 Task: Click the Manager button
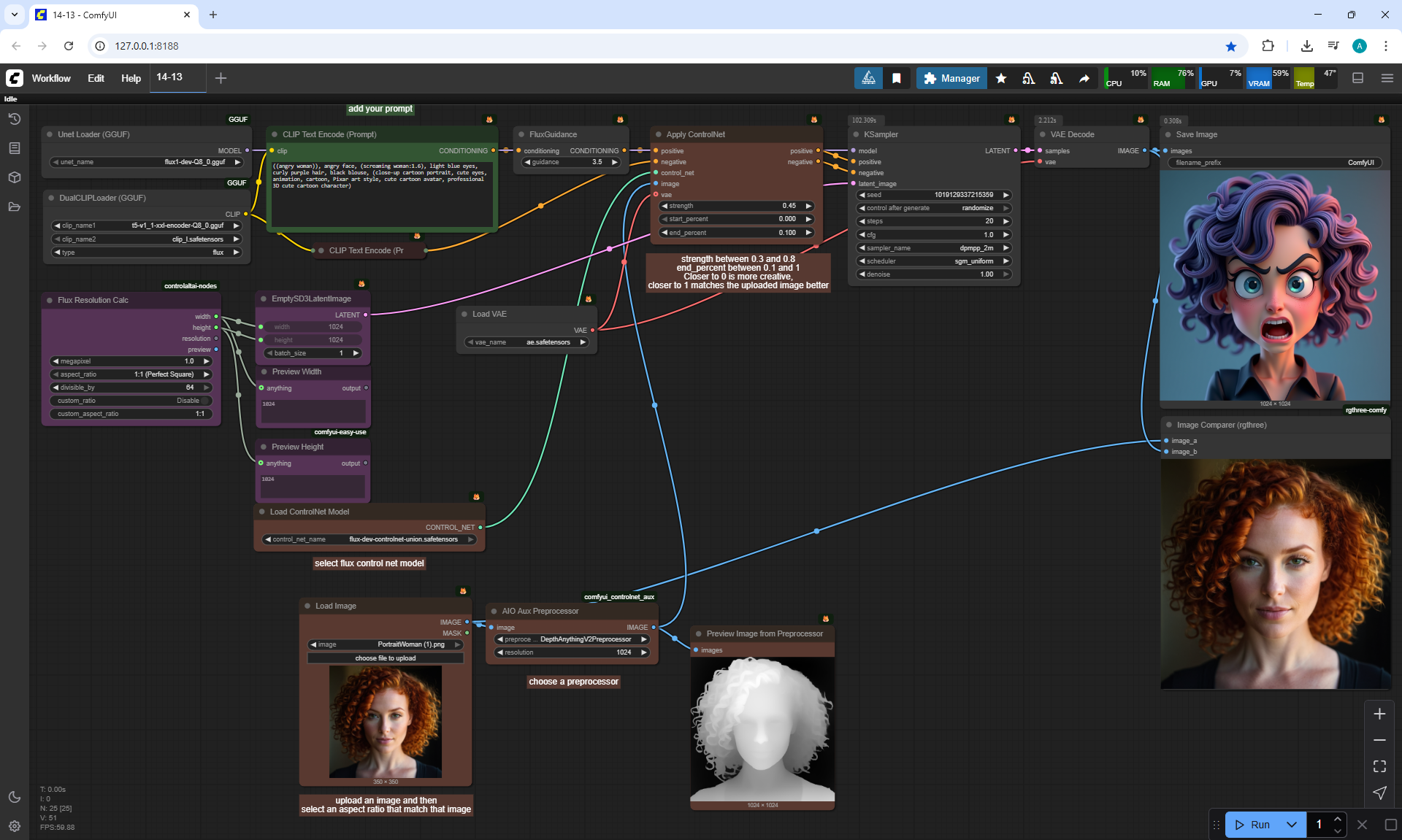[x=951, y=78]
